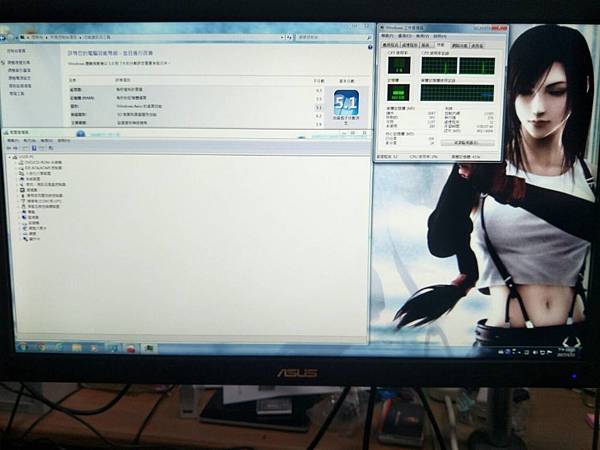Expand the Sound, video and game controllers node
Screen dimensions: 600x450
point(17,184)
